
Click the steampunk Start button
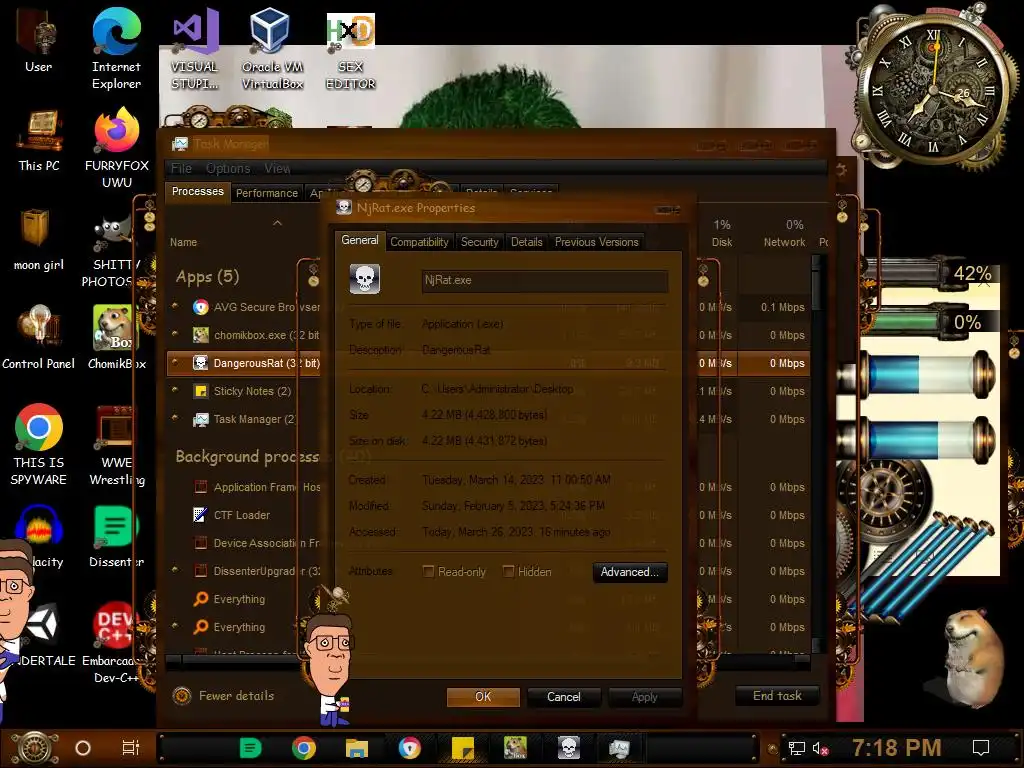pos(35,748)
